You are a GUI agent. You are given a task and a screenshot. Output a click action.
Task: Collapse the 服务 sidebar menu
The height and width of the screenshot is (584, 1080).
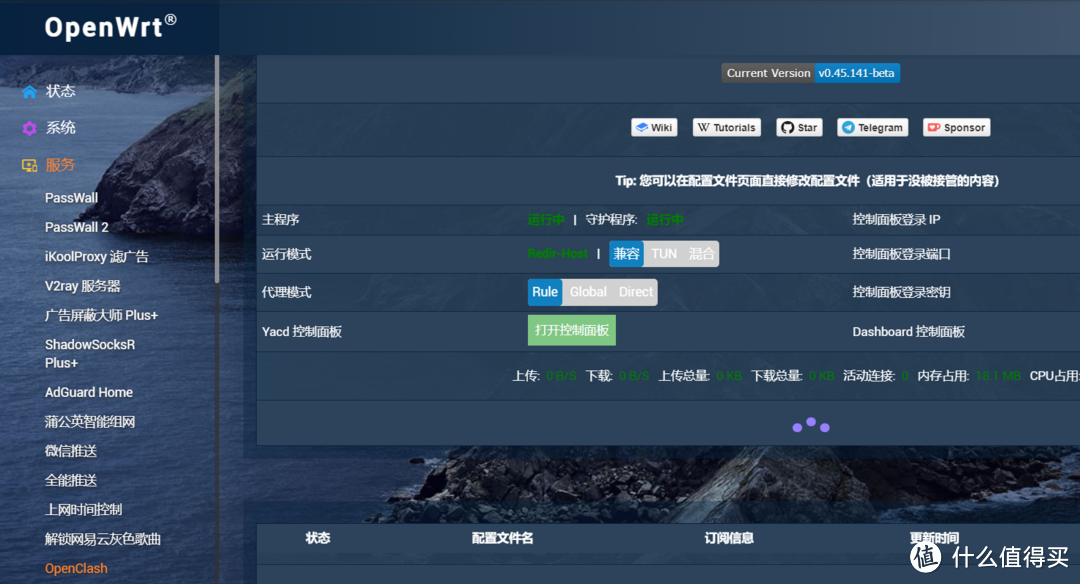(x=61, y=165)
